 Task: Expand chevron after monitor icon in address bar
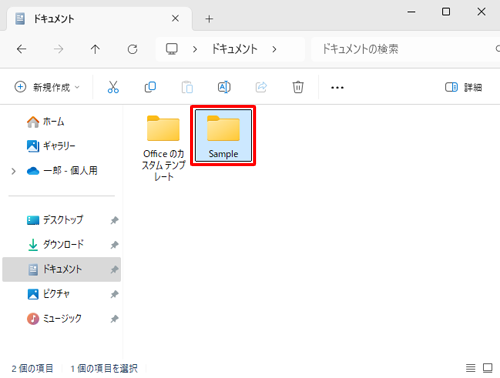point(195,49)
